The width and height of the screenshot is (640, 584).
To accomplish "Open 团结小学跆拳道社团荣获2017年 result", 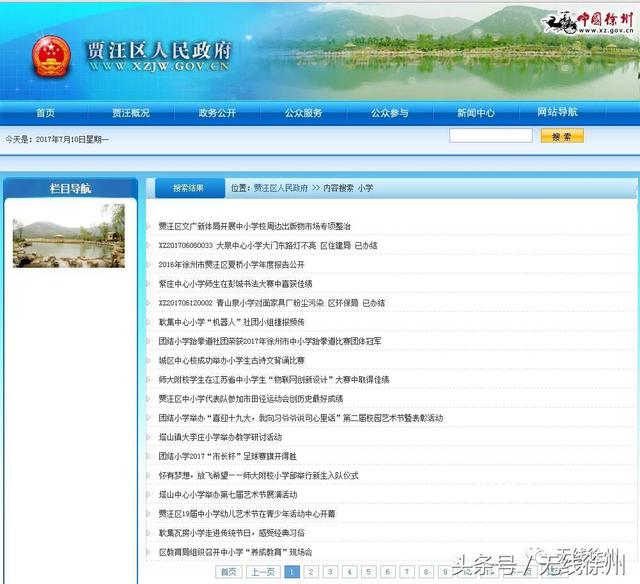I will 270,341.
